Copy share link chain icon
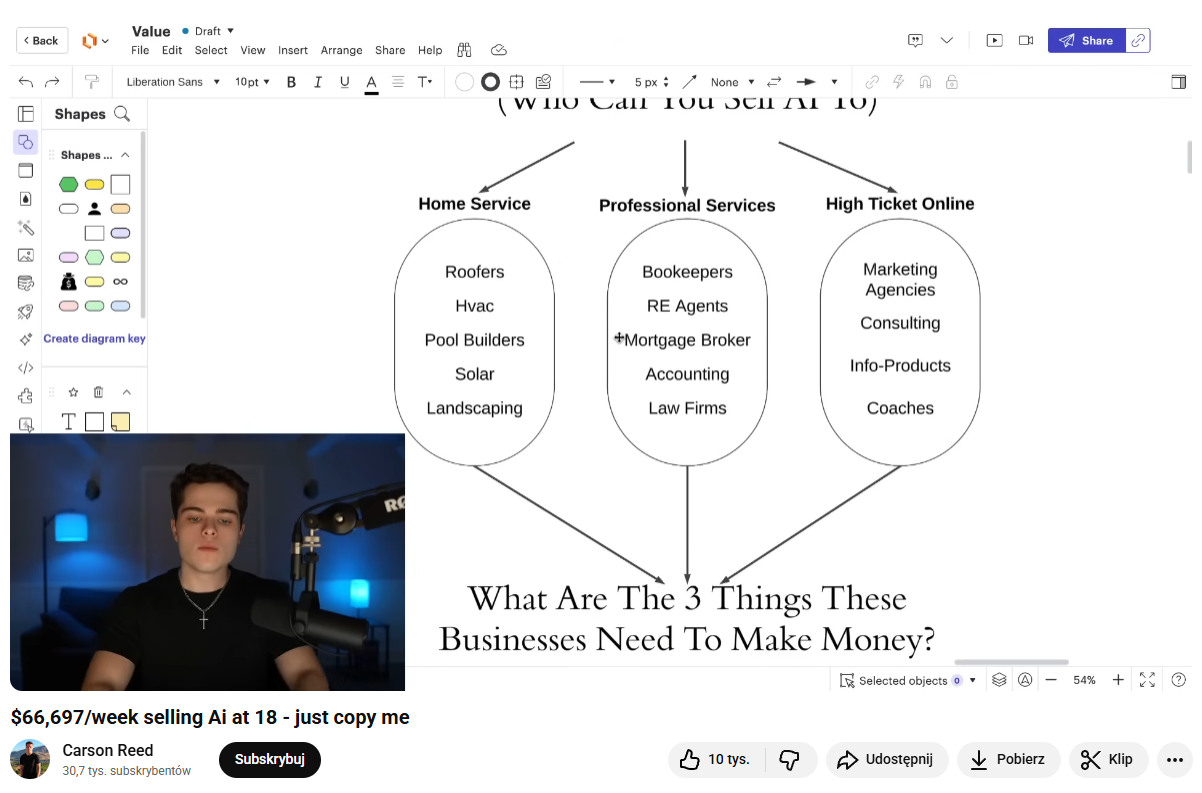The height and width of the screenshot is (793, 1202). coord(1137,40)
